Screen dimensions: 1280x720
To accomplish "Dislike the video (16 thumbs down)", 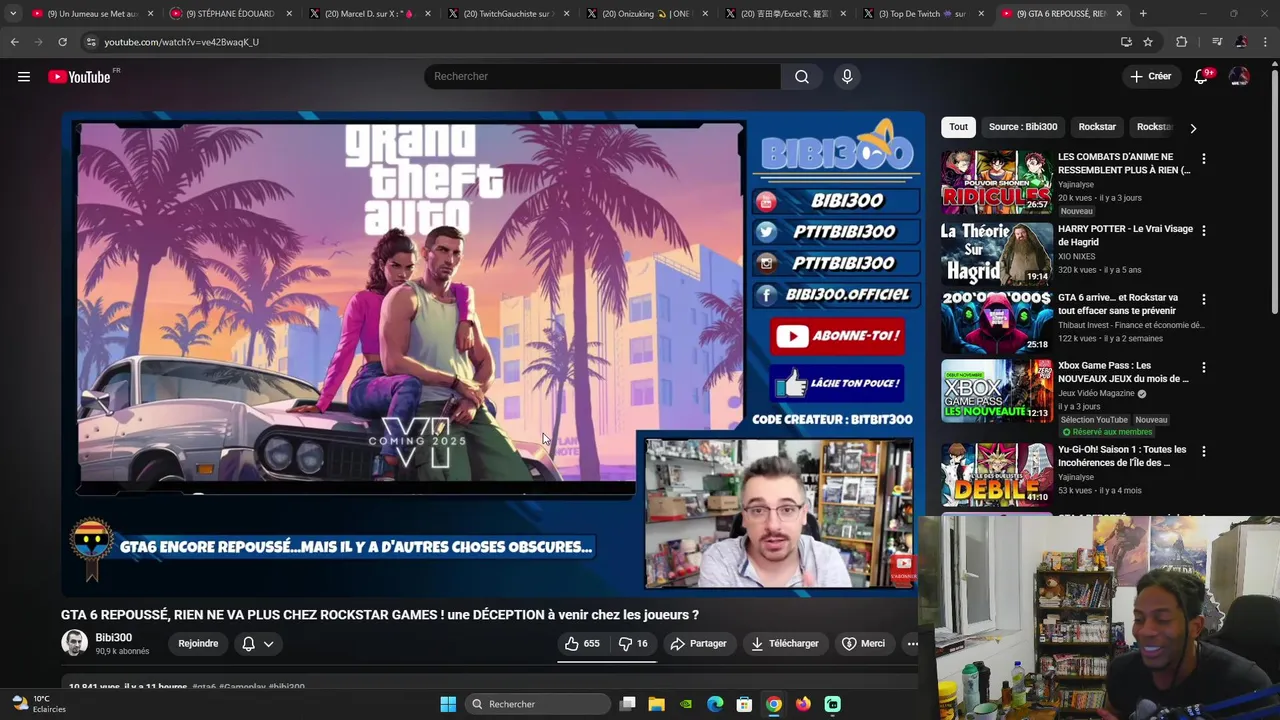I will click(x=632, y=644).
